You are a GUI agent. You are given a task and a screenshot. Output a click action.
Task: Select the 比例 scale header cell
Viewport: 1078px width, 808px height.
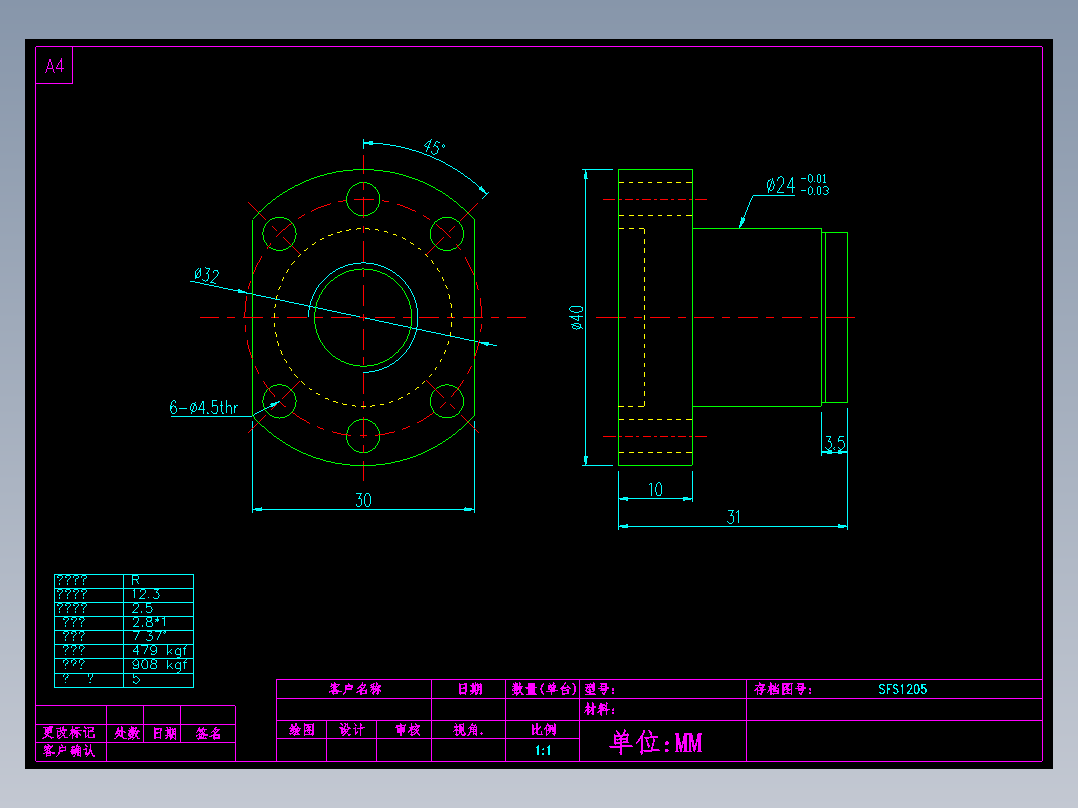coord(543,730)
